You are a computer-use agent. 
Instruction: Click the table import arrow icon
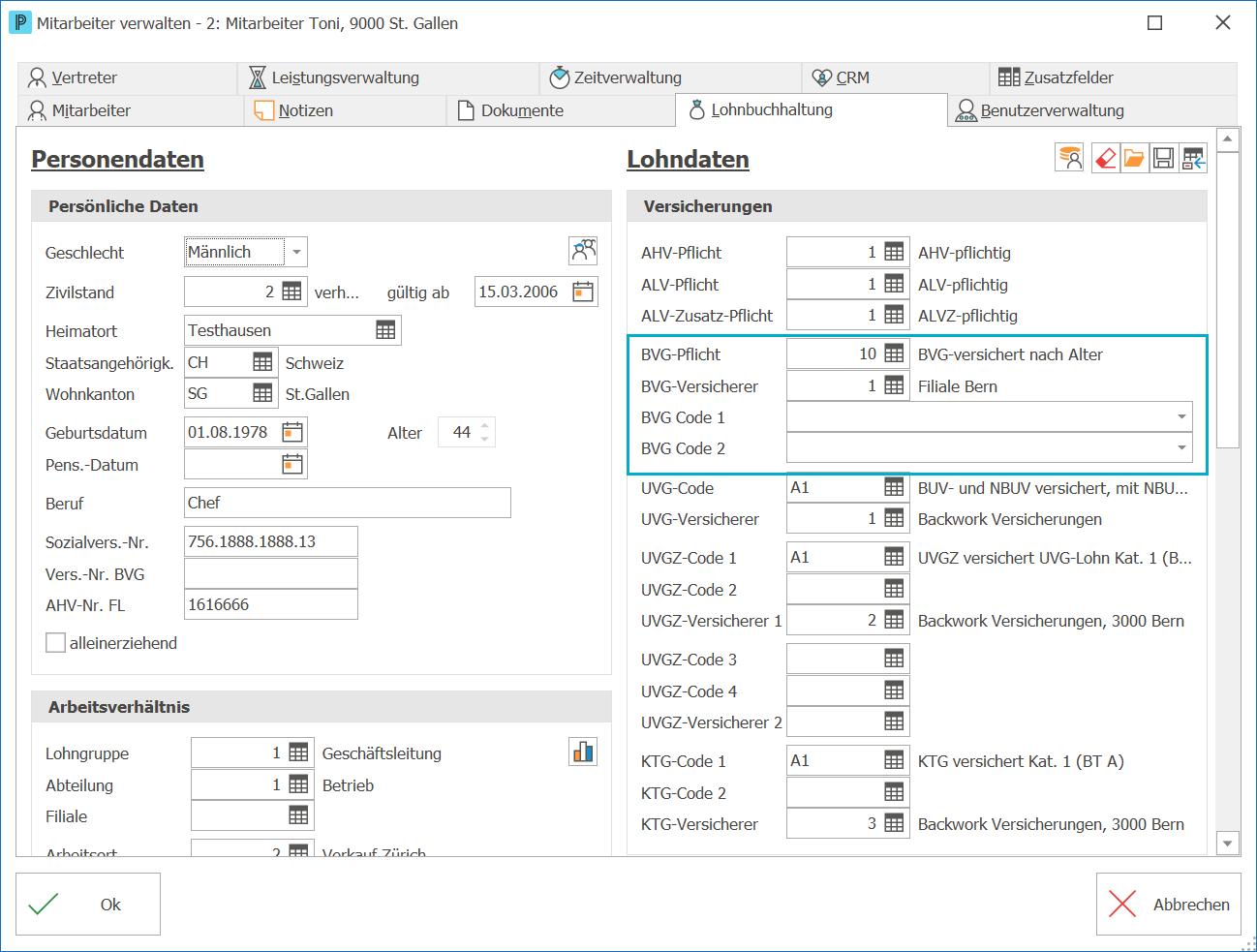click(x=1193, y=158)
